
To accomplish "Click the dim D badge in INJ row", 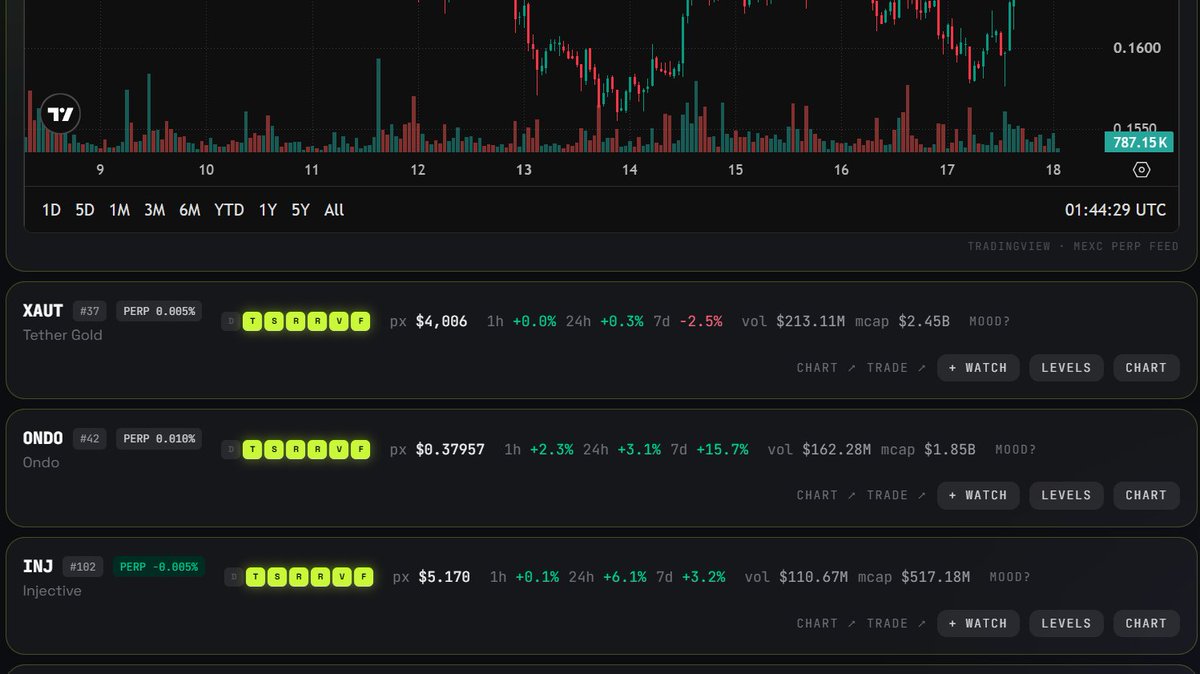I will [x=233, y=577].
